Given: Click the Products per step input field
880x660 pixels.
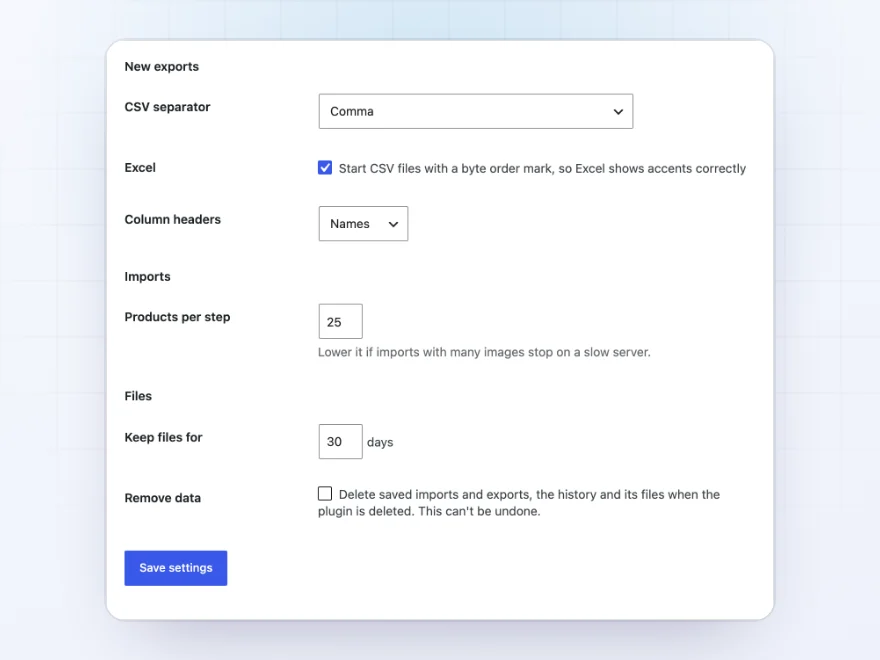Looking at the screenshot, I should pos(341,322).
